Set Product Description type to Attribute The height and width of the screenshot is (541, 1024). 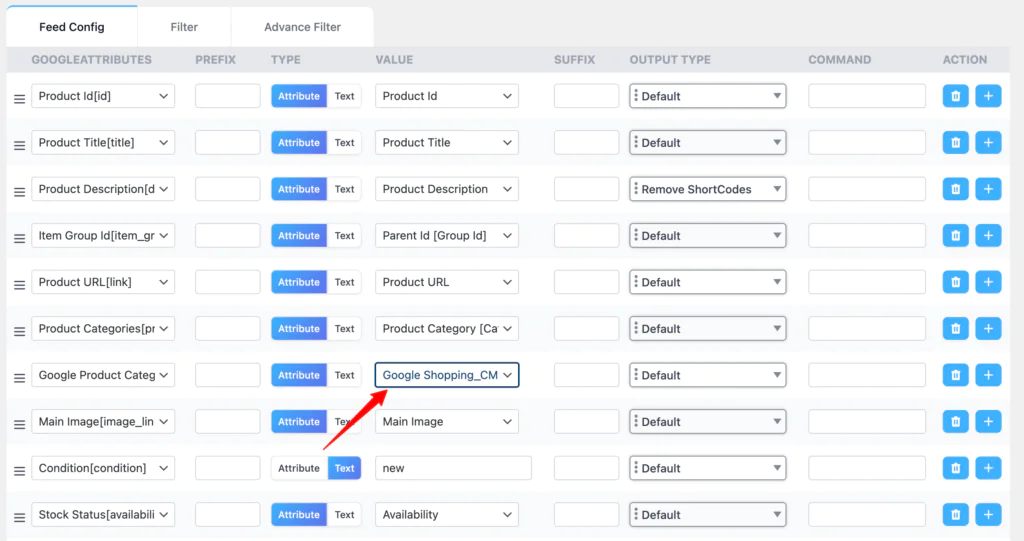[x=299, y=189]
